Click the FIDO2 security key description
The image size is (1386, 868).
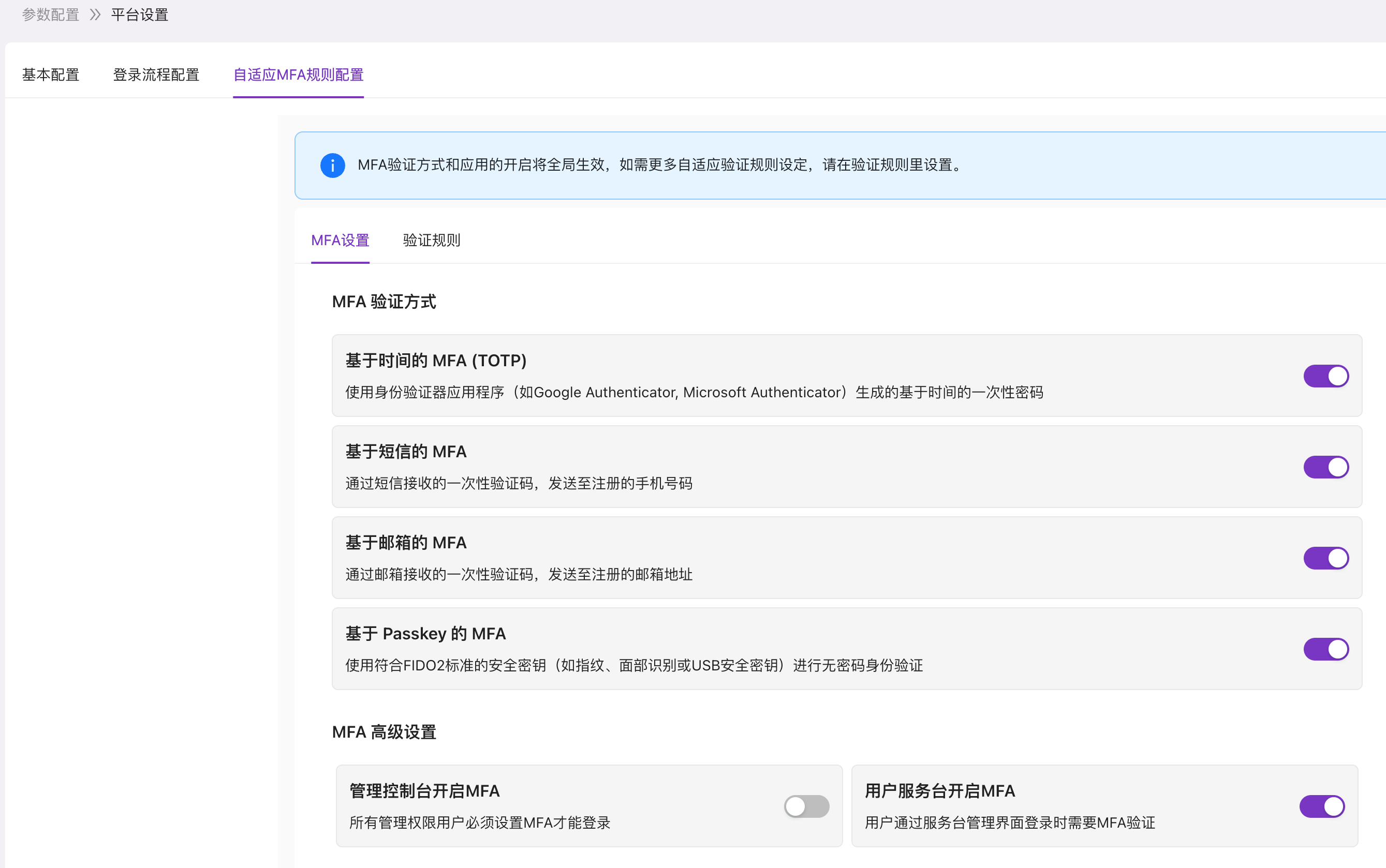coord(634,665)
